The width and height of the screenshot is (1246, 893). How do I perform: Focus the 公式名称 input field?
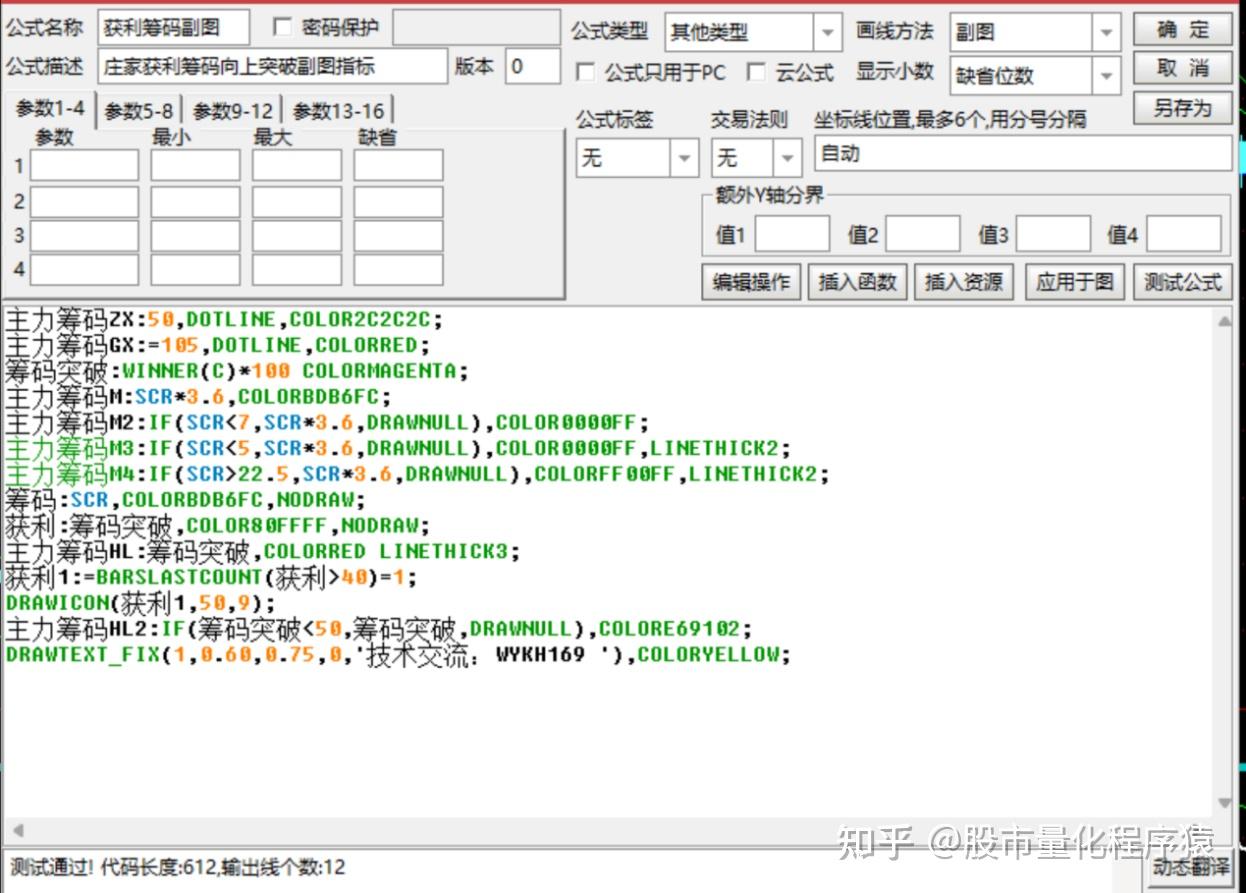(174, 29)
